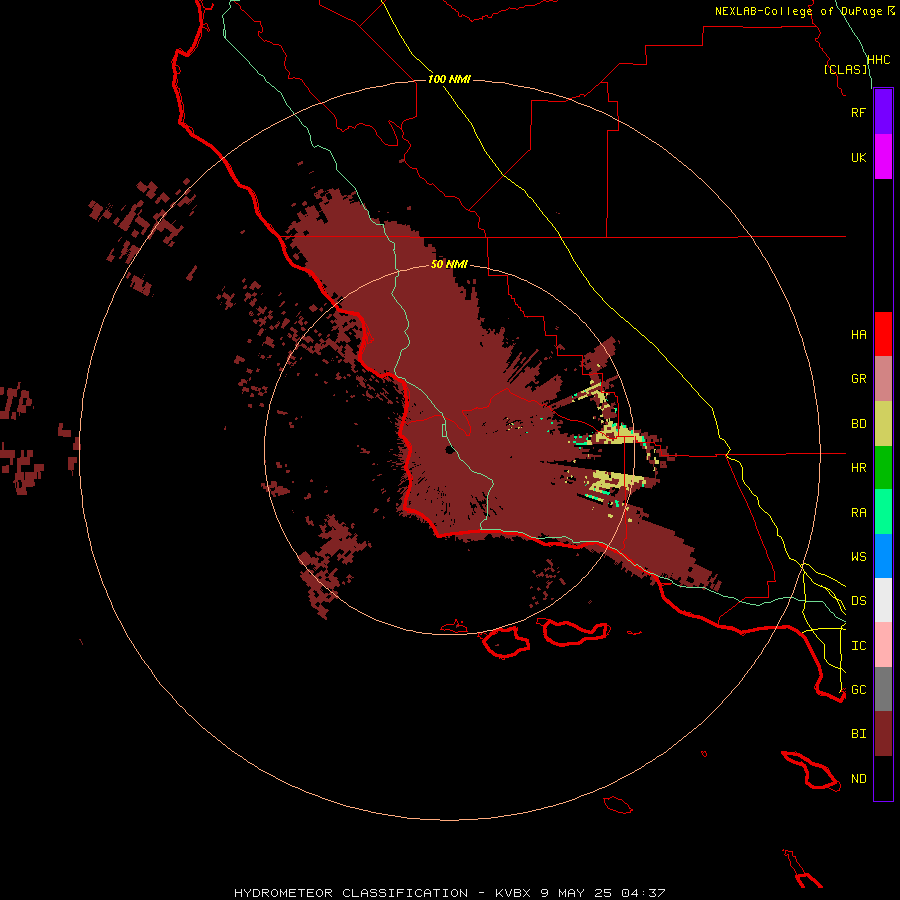Click the WS legend label
900x900 pixels.
pos(858,557)
